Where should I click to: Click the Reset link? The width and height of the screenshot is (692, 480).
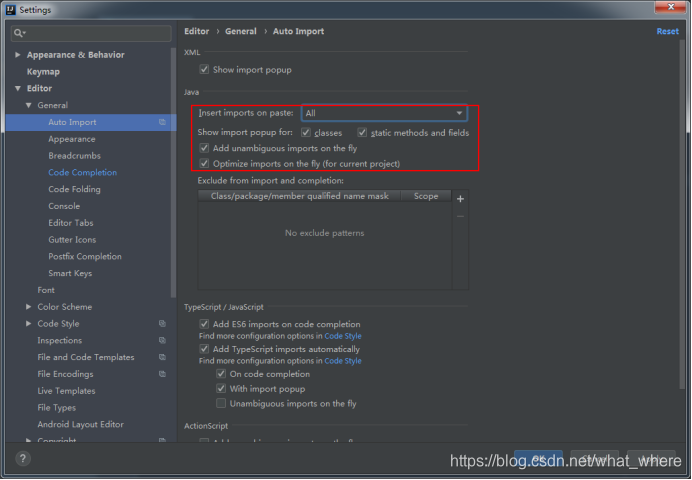pyautogui.click(x=667, y=31)
